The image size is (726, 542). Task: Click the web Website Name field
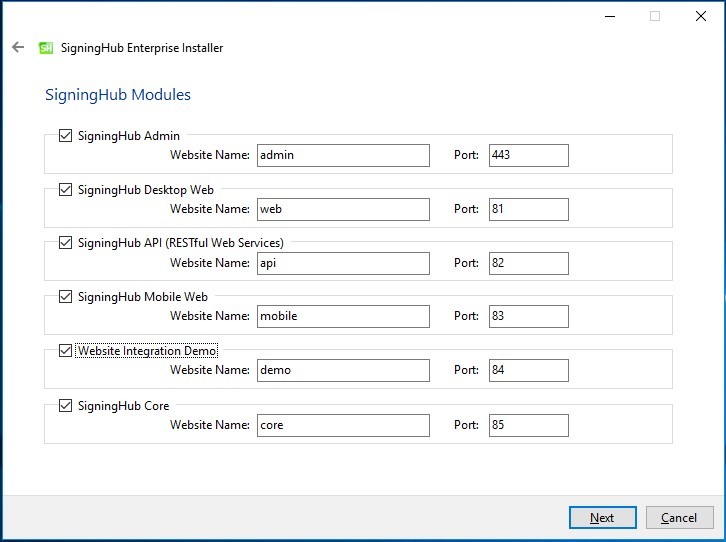click(x=343, y=209)
